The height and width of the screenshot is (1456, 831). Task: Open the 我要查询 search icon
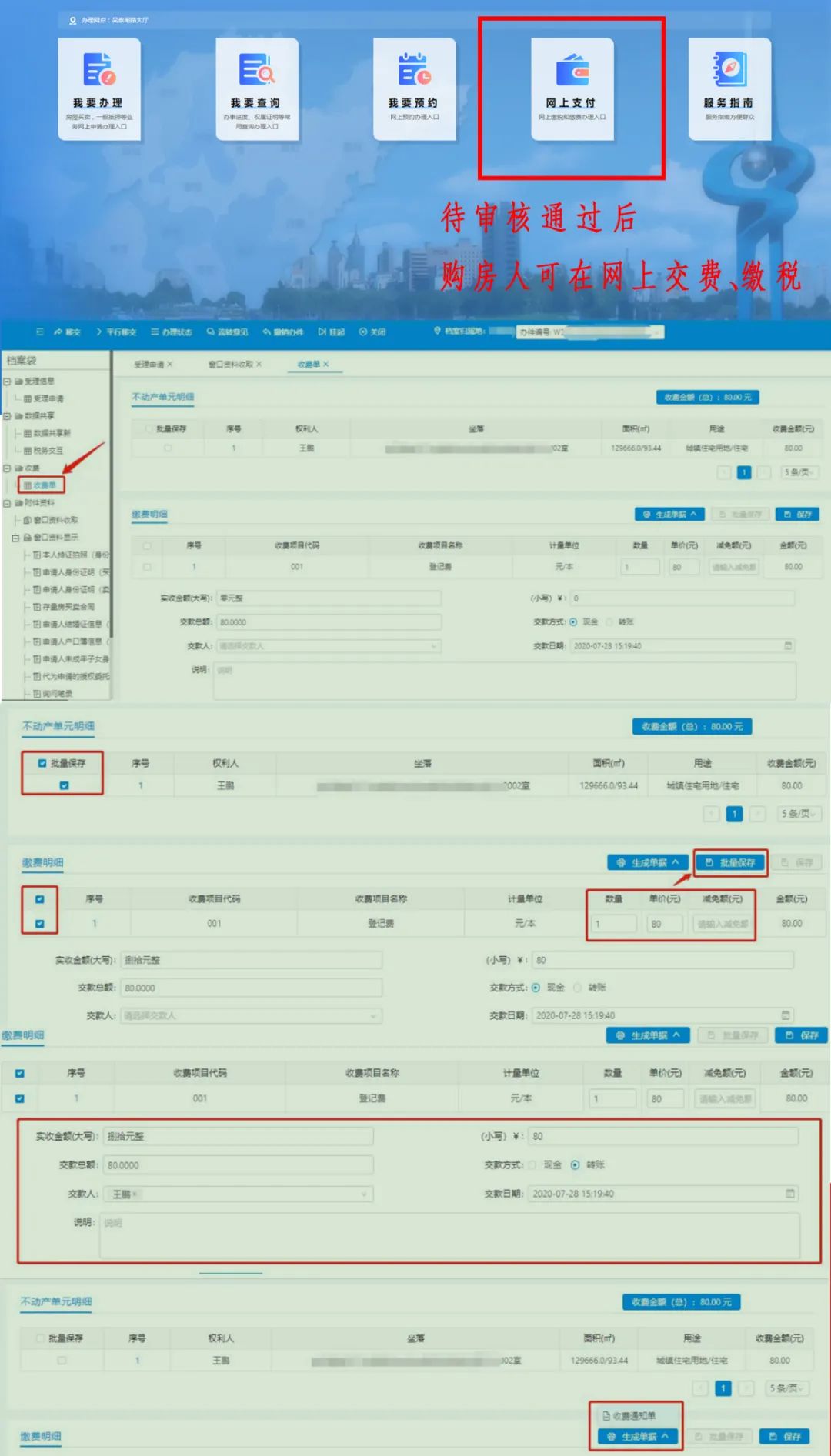point(256,88)
